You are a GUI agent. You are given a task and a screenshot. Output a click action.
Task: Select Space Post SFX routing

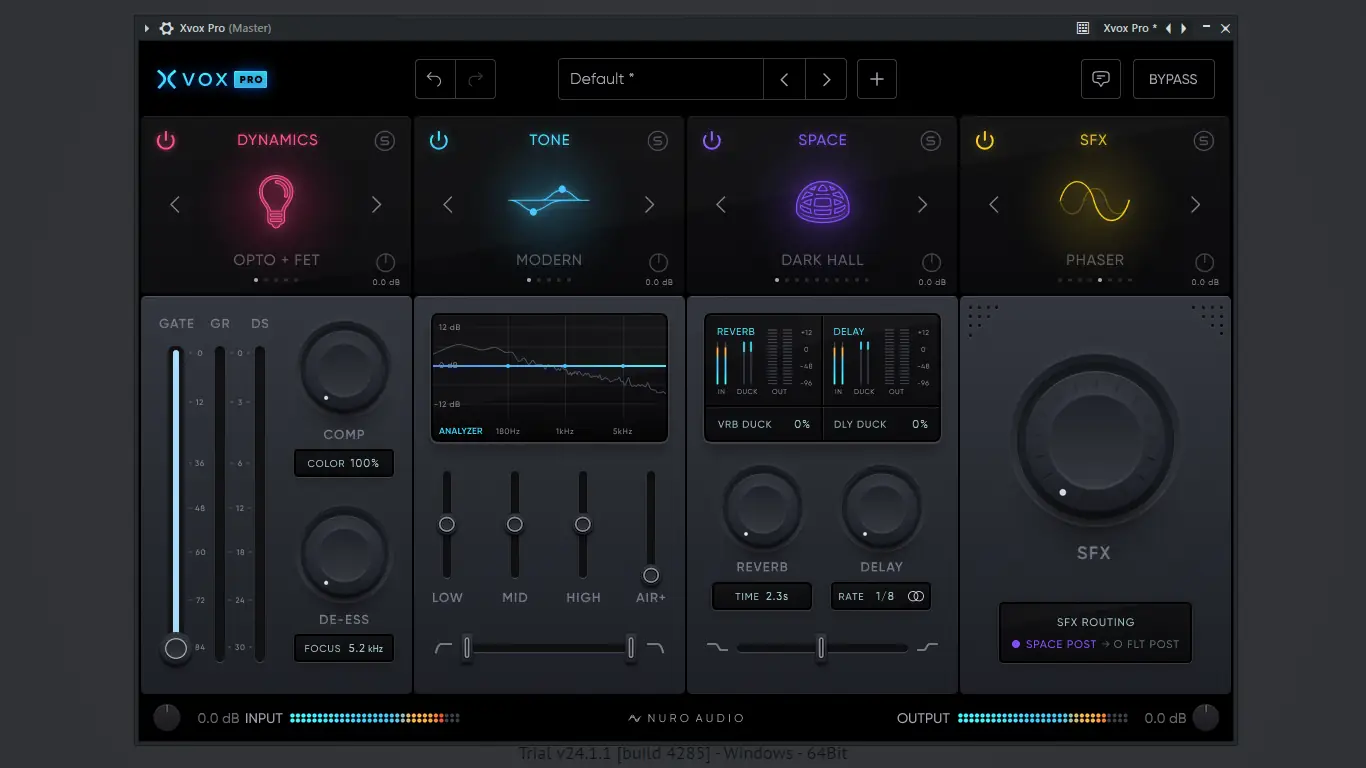[x=1054, y=644]
